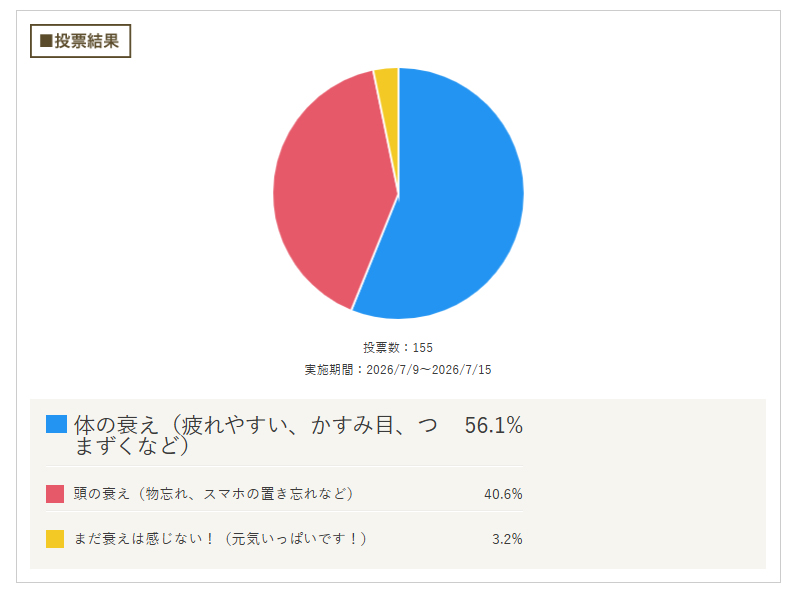Select the 投票結果 heading box
This screenshot has width=797, height=596.
pos(80,41)
